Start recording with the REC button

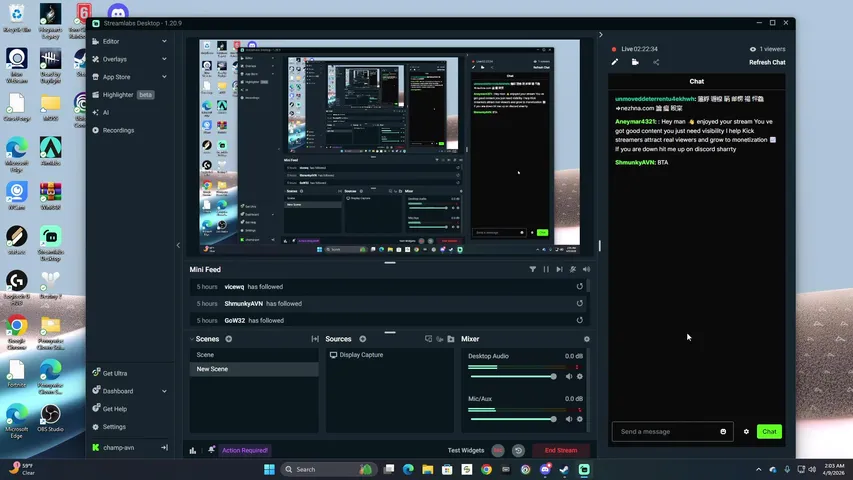498,451
